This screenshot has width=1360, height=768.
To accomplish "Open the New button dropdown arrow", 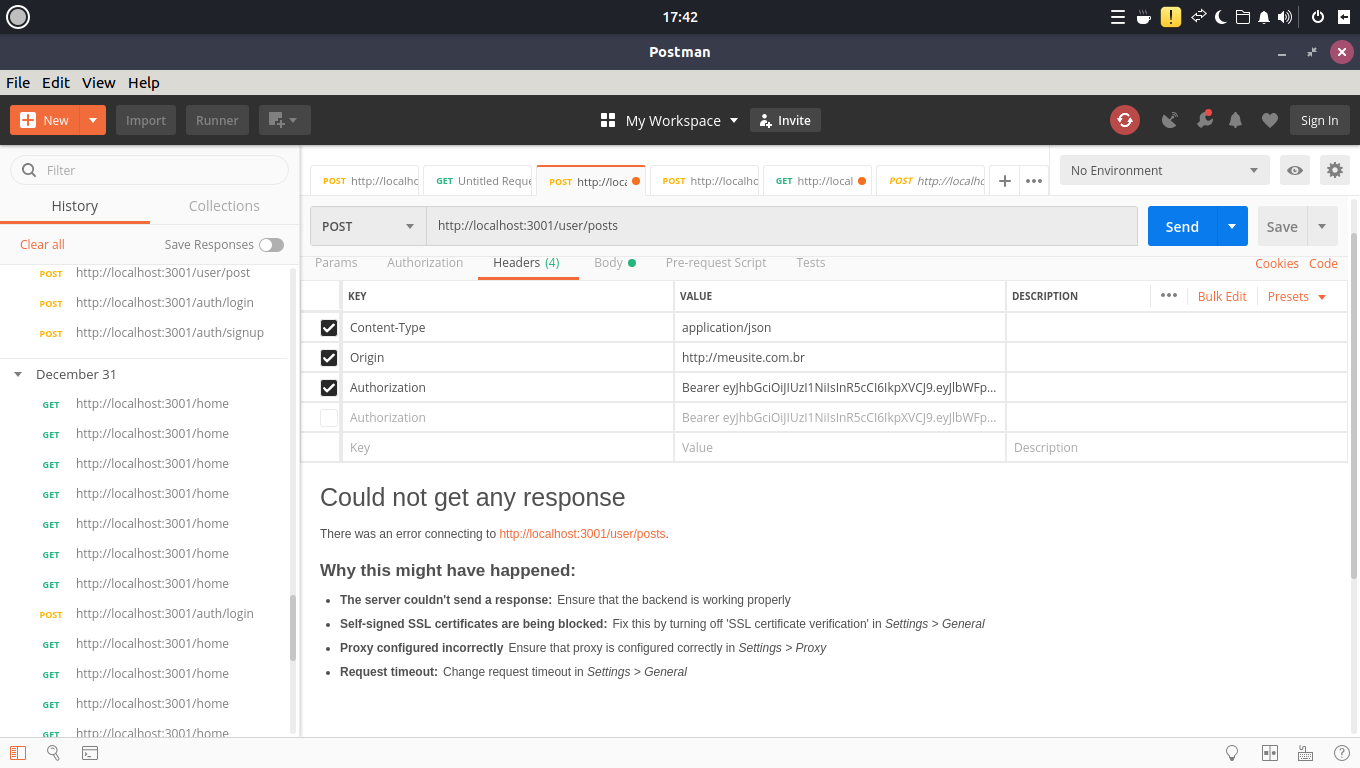I will click(x=93, y=120).
